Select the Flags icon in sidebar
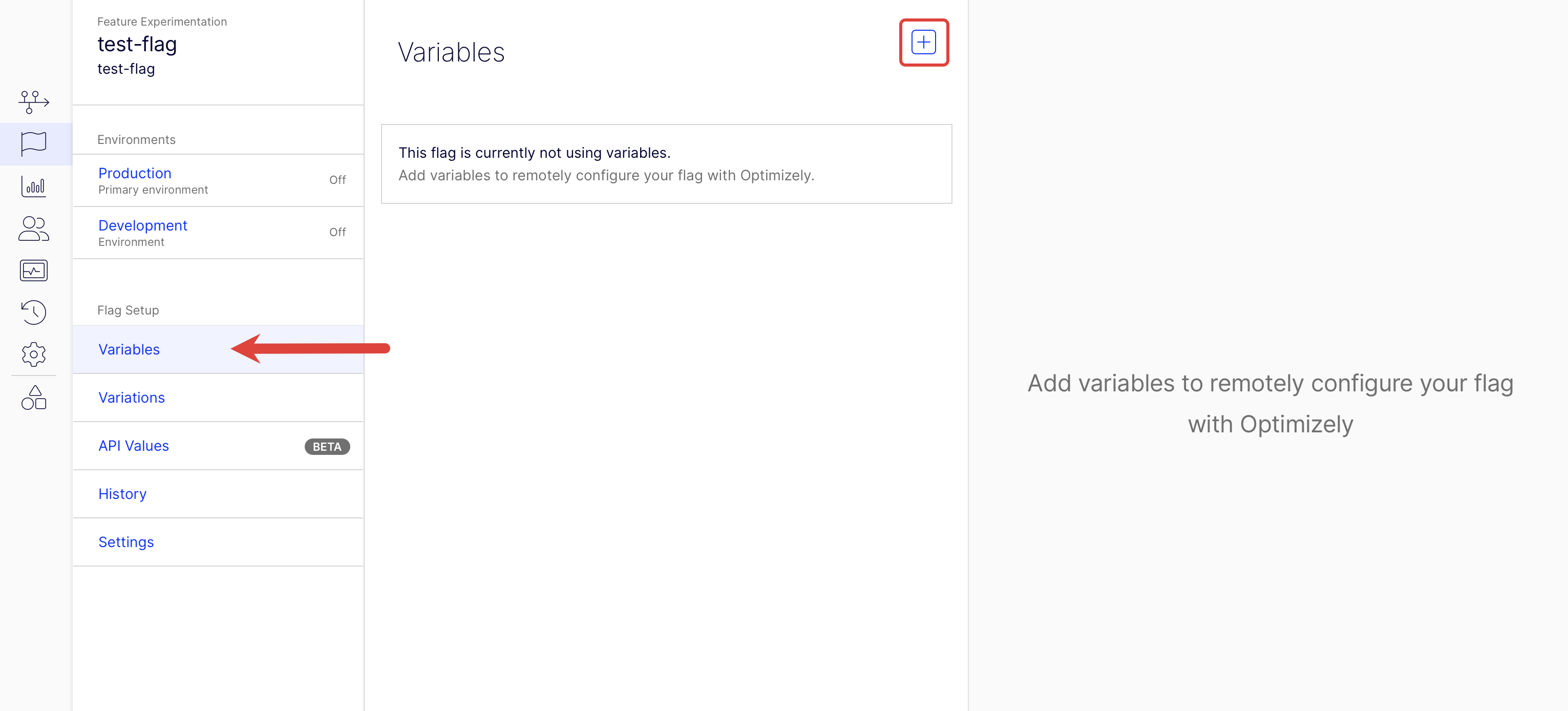The width and height of the screenshot is (1568, 711). (33, 143)
